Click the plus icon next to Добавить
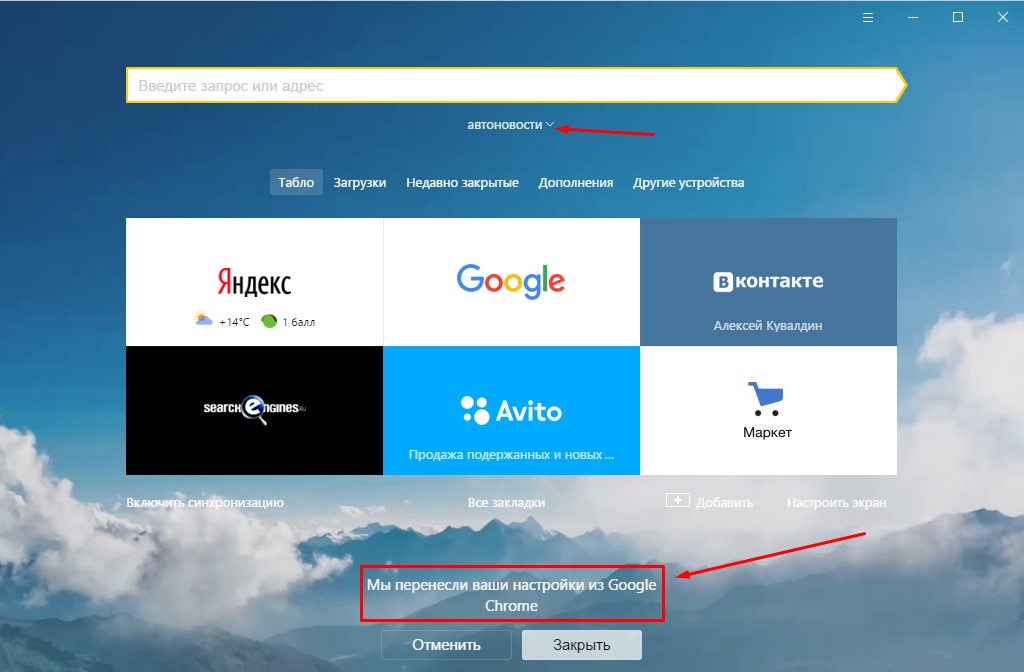Screen dimensions: 1024x672 point(677,500)
